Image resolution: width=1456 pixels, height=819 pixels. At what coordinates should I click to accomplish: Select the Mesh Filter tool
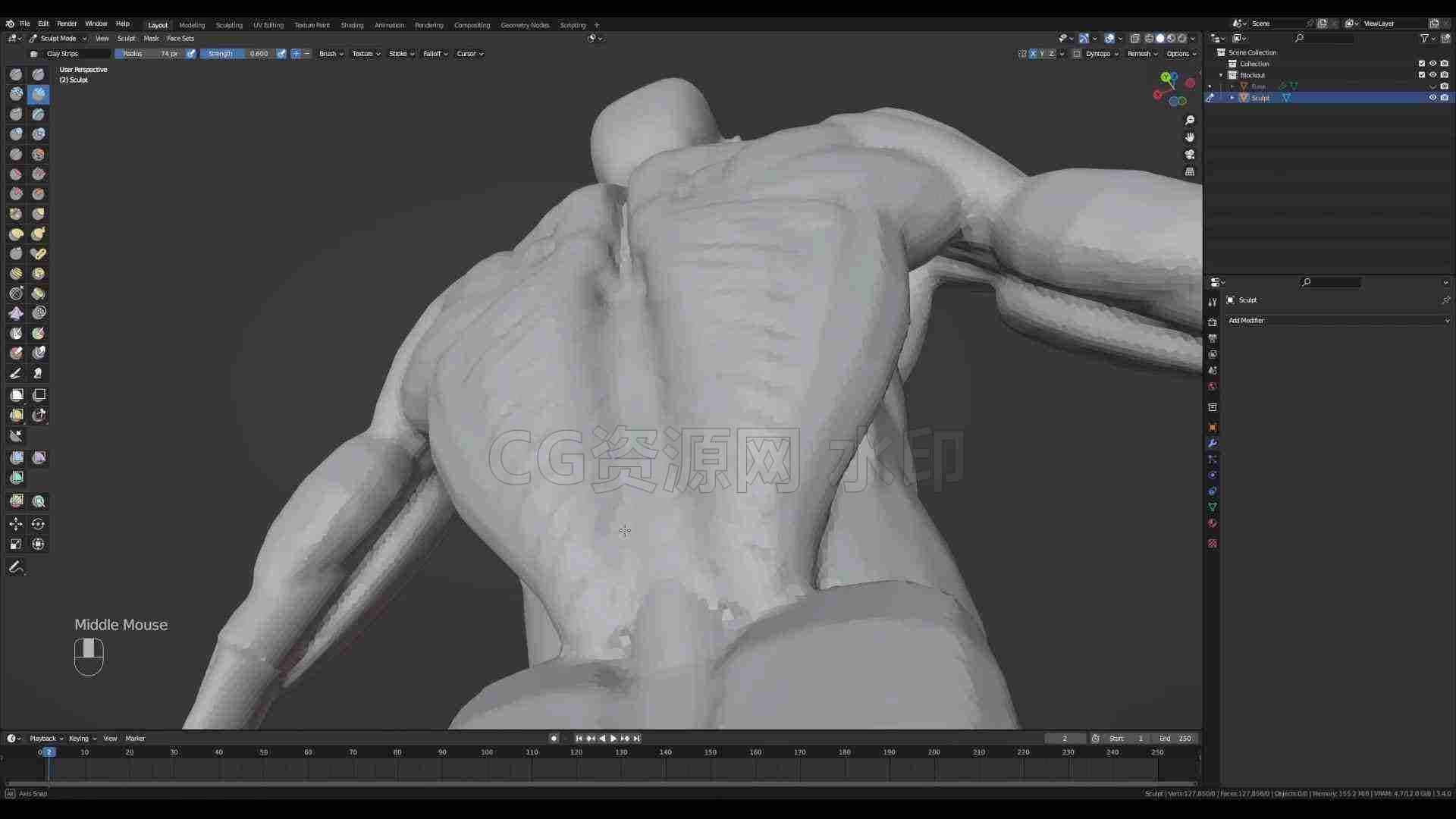click(x=16, y=457)
